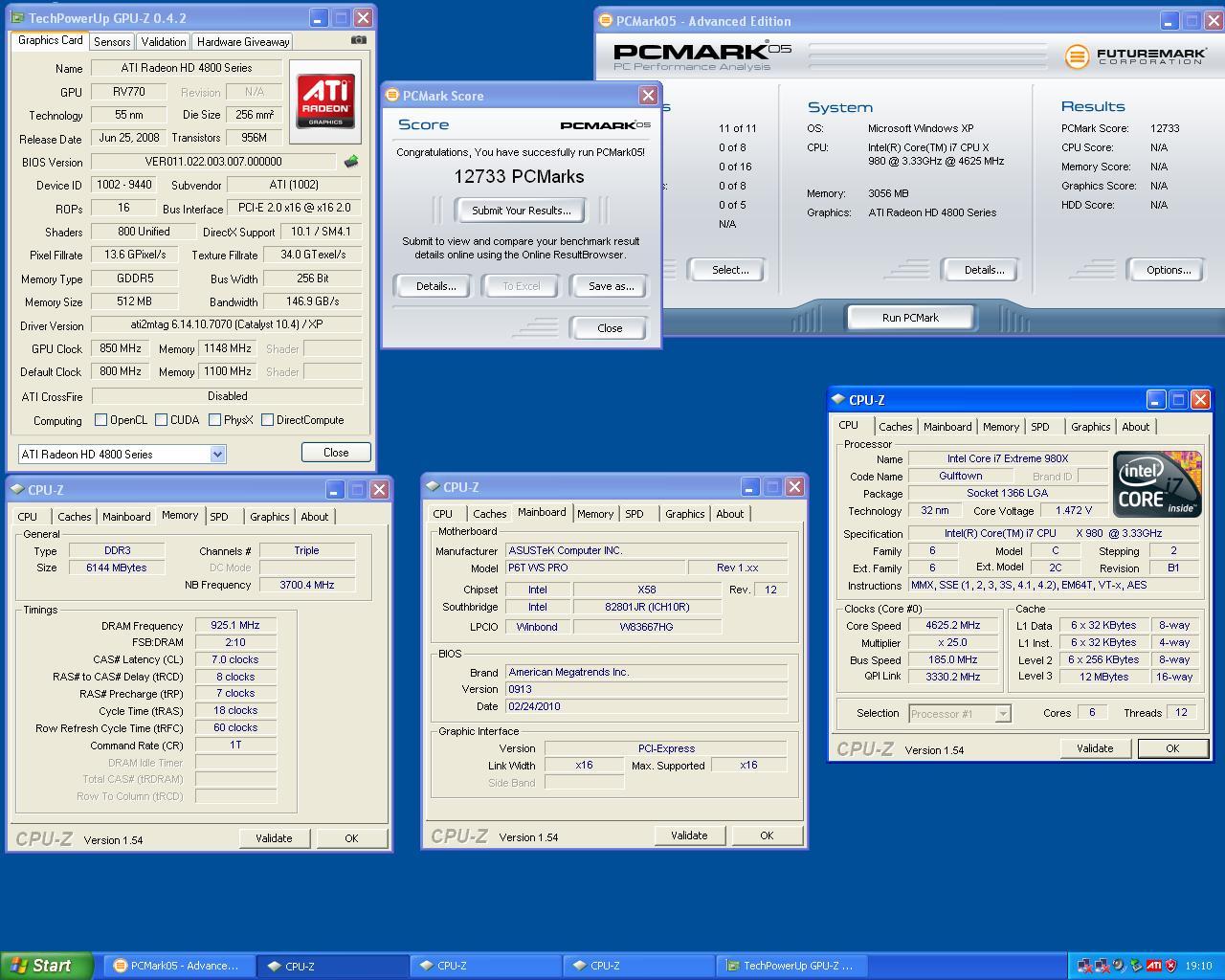Screen dimensions: 1225x980
Task: Click the ATI tray icon in system tray
Action: (1154, 966)
